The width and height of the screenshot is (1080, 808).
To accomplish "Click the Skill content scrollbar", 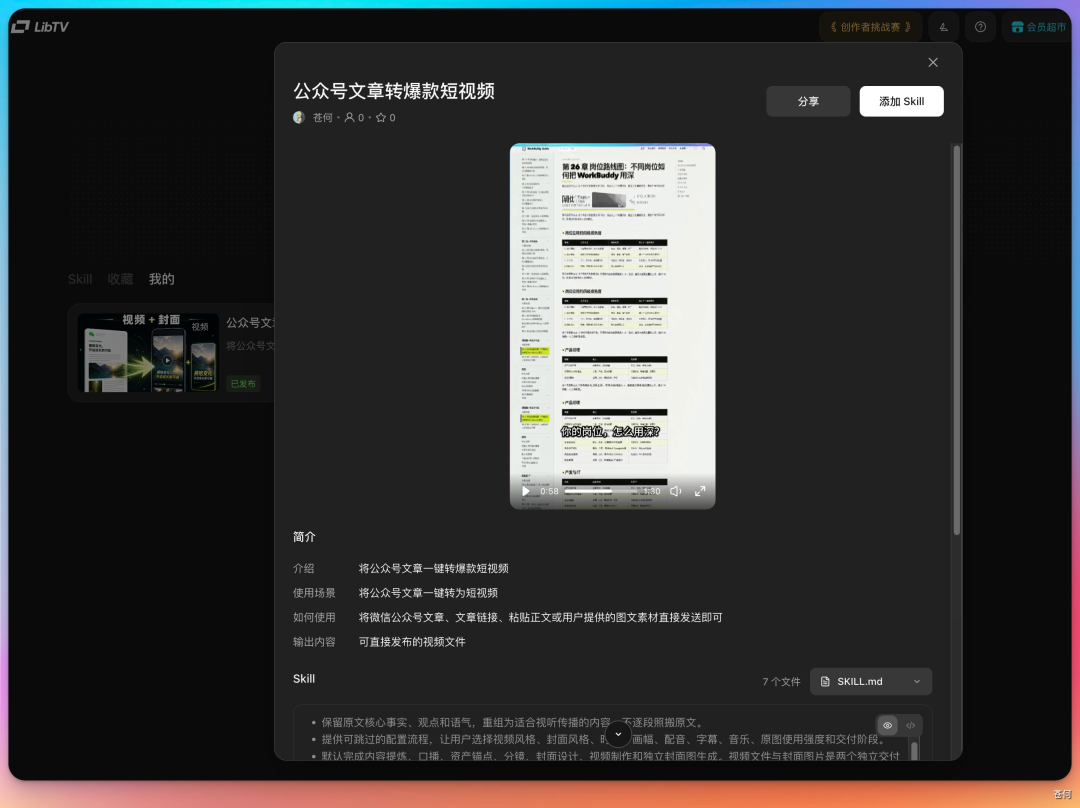I will pyautogui.click(x=914, y=749).
